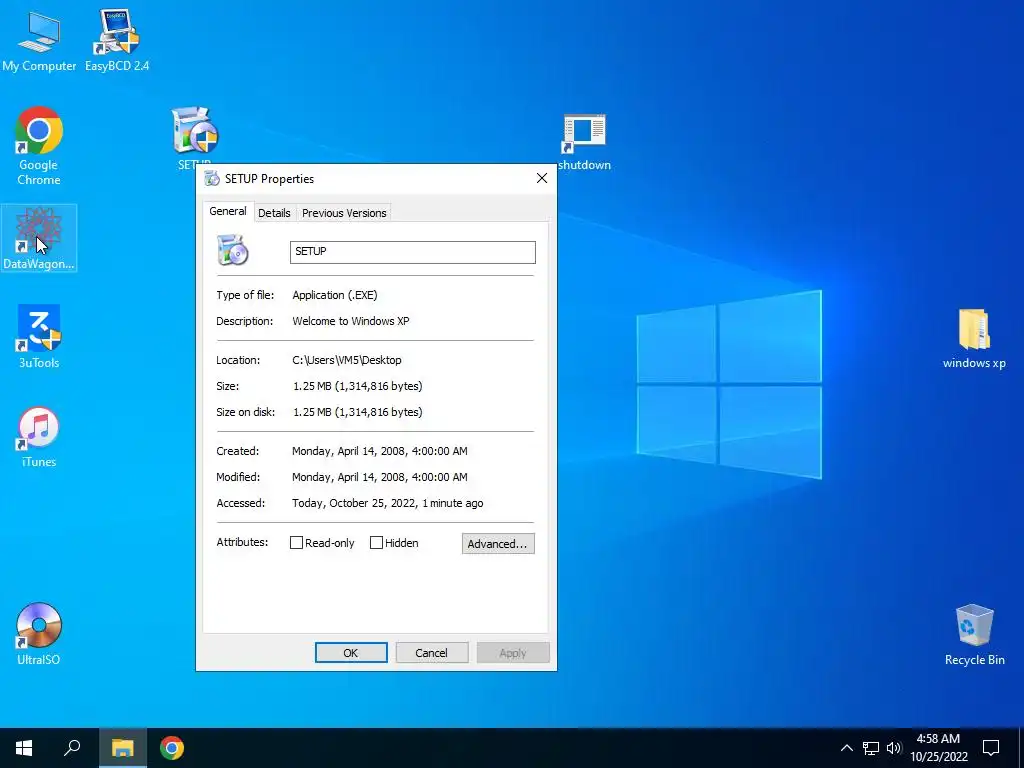Click the title bar icon of SETUP Properties

pyautogui.click(x=212, y=178)
